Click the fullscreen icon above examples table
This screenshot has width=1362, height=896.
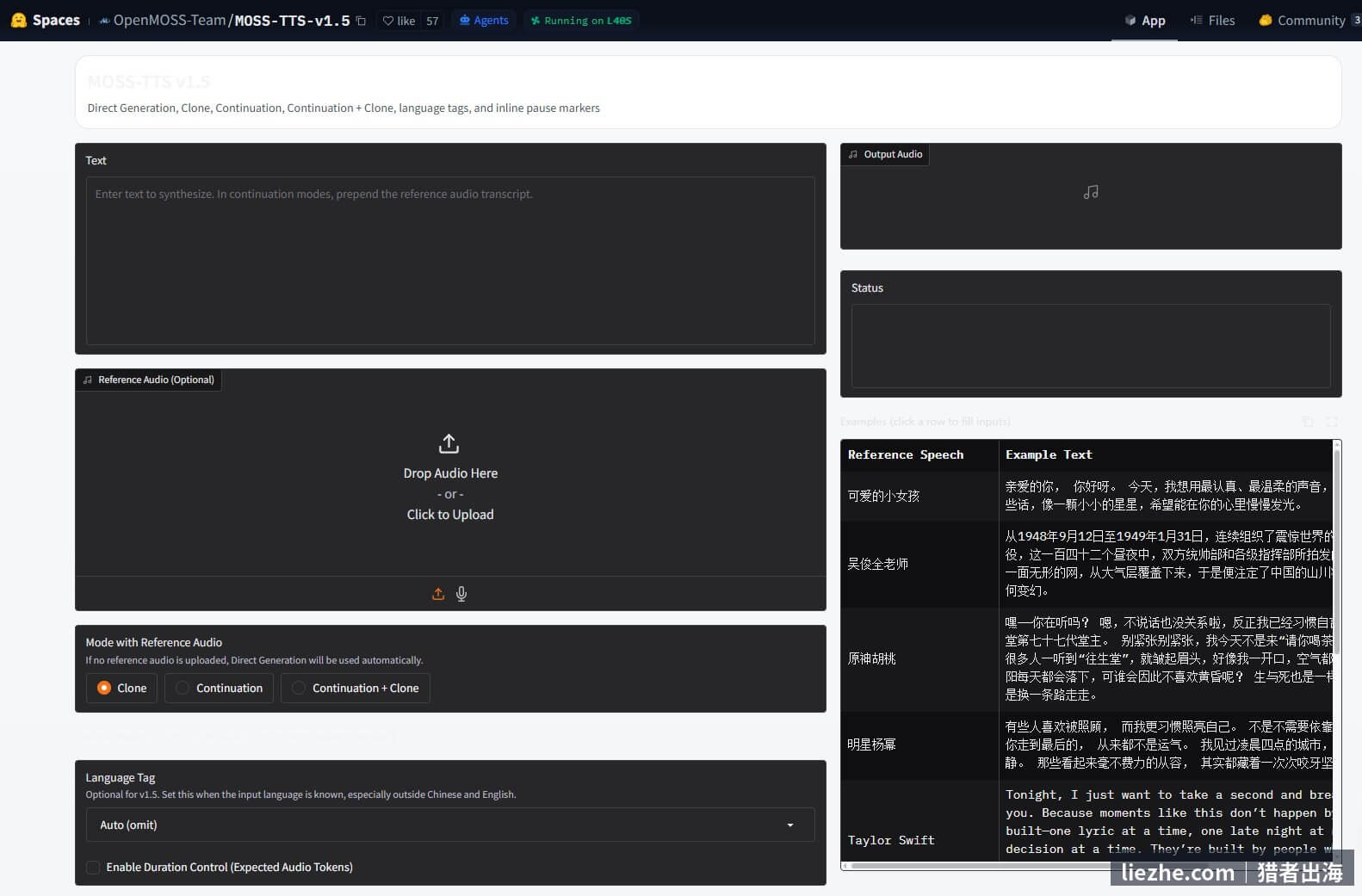pyautogui.click(x=1332, y=422)
